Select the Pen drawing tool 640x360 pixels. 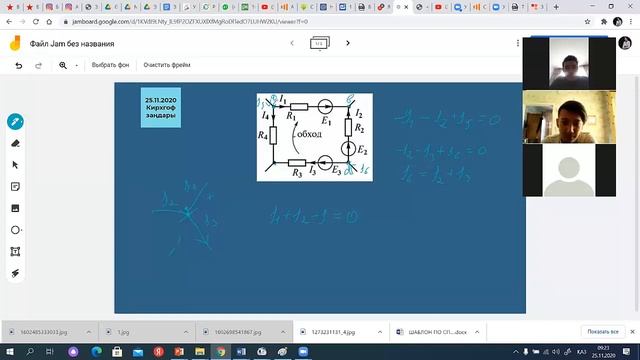(x=15, y=122)
